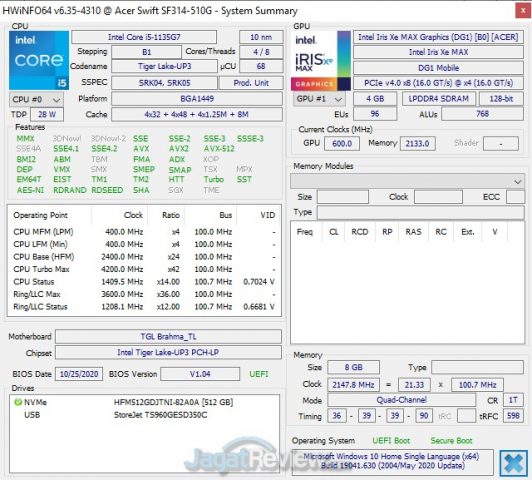Click the BIOS Date 10/25/2020 field
532x480 pixels.
point(79,374)
